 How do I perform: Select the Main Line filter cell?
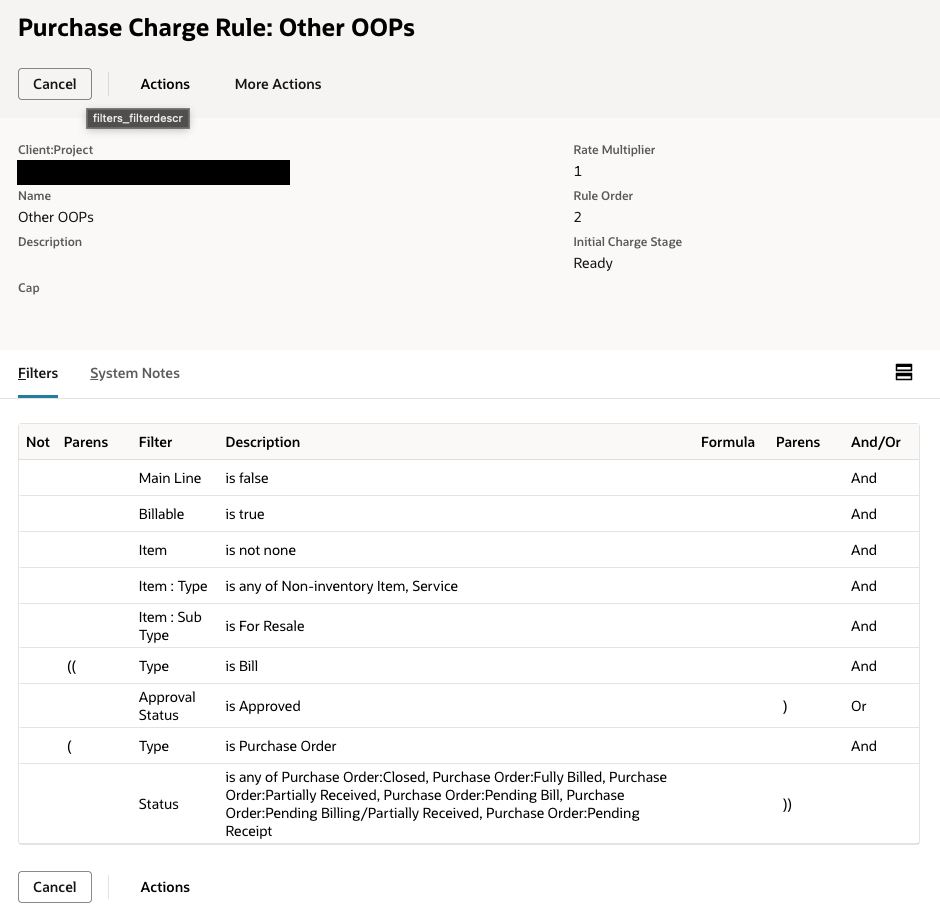tap(170, 478)
